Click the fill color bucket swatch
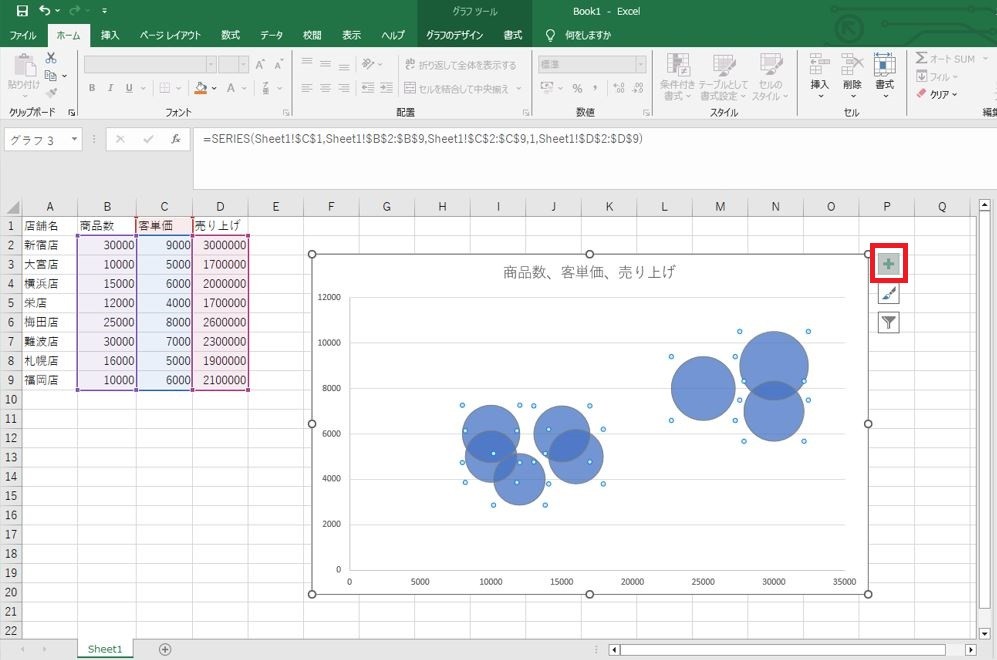Screen dimensions: 997x660 [x=201, y=88]
